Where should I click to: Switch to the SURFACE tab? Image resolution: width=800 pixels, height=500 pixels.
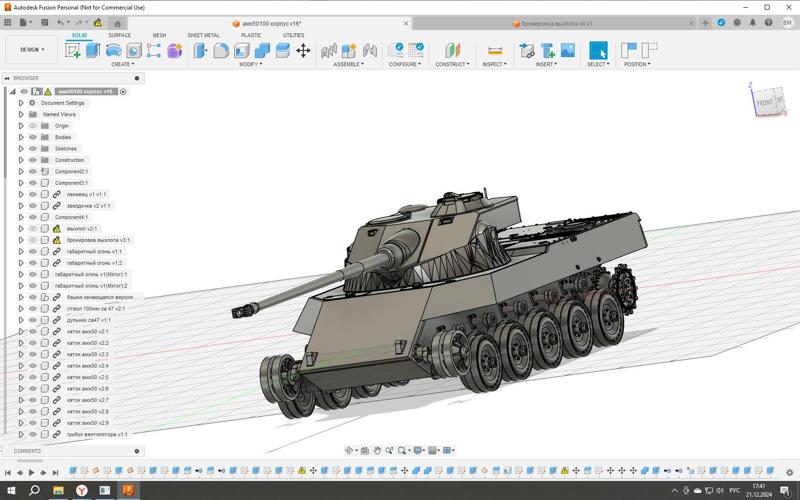(x=119, y=35)
